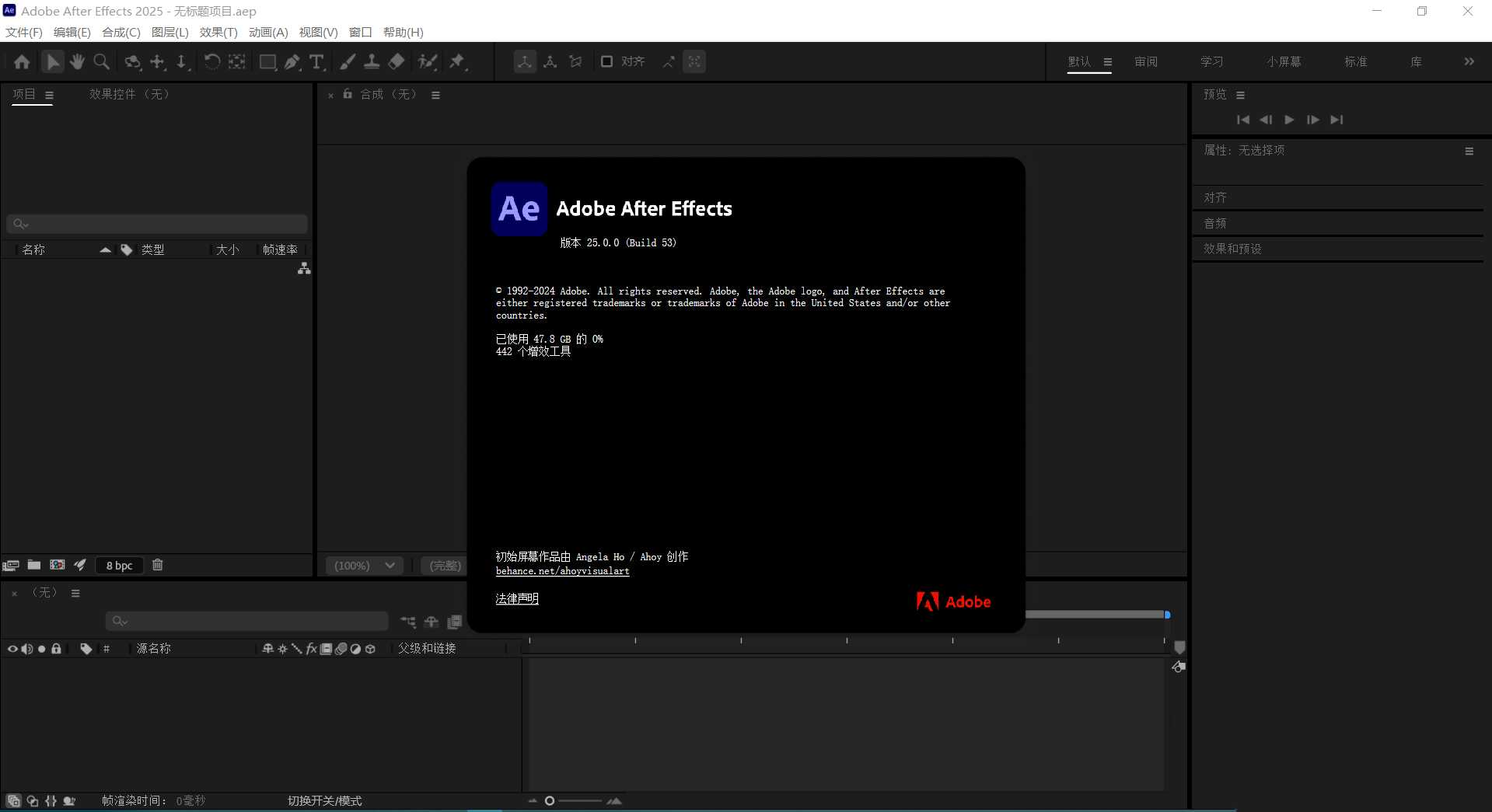The width and height of the screenshot is (1492, 812).
Task: Select the Dolly camera tool
Action: tap(182, 62)
